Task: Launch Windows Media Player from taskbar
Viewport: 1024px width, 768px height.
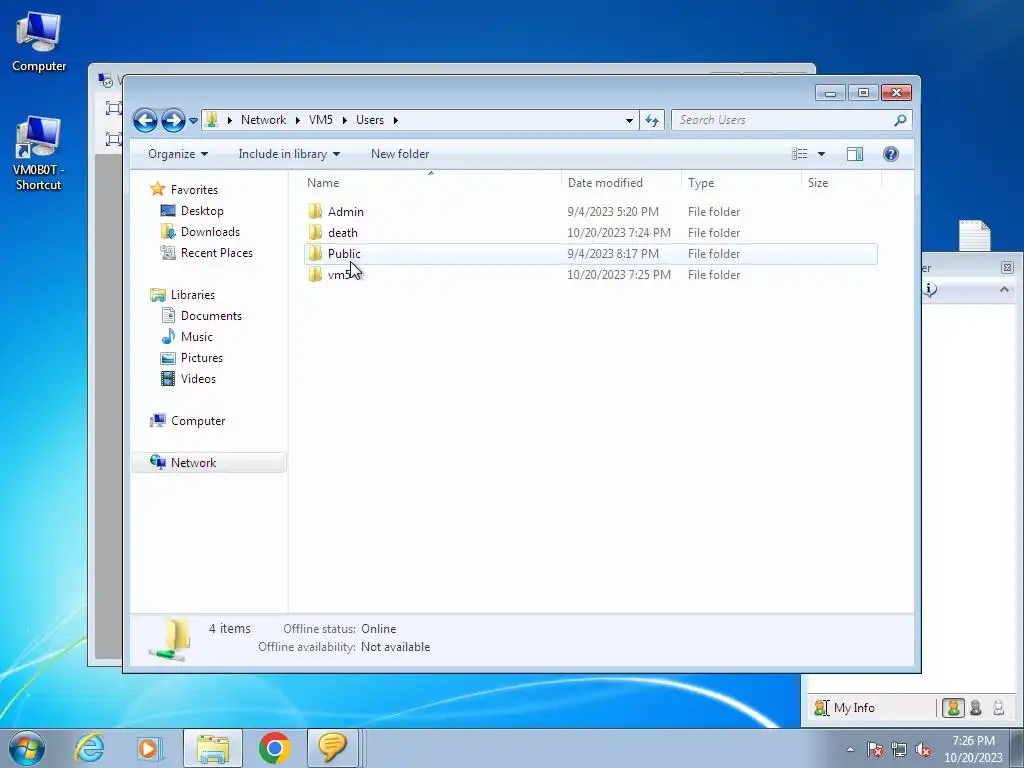Action: pos(148,748)
